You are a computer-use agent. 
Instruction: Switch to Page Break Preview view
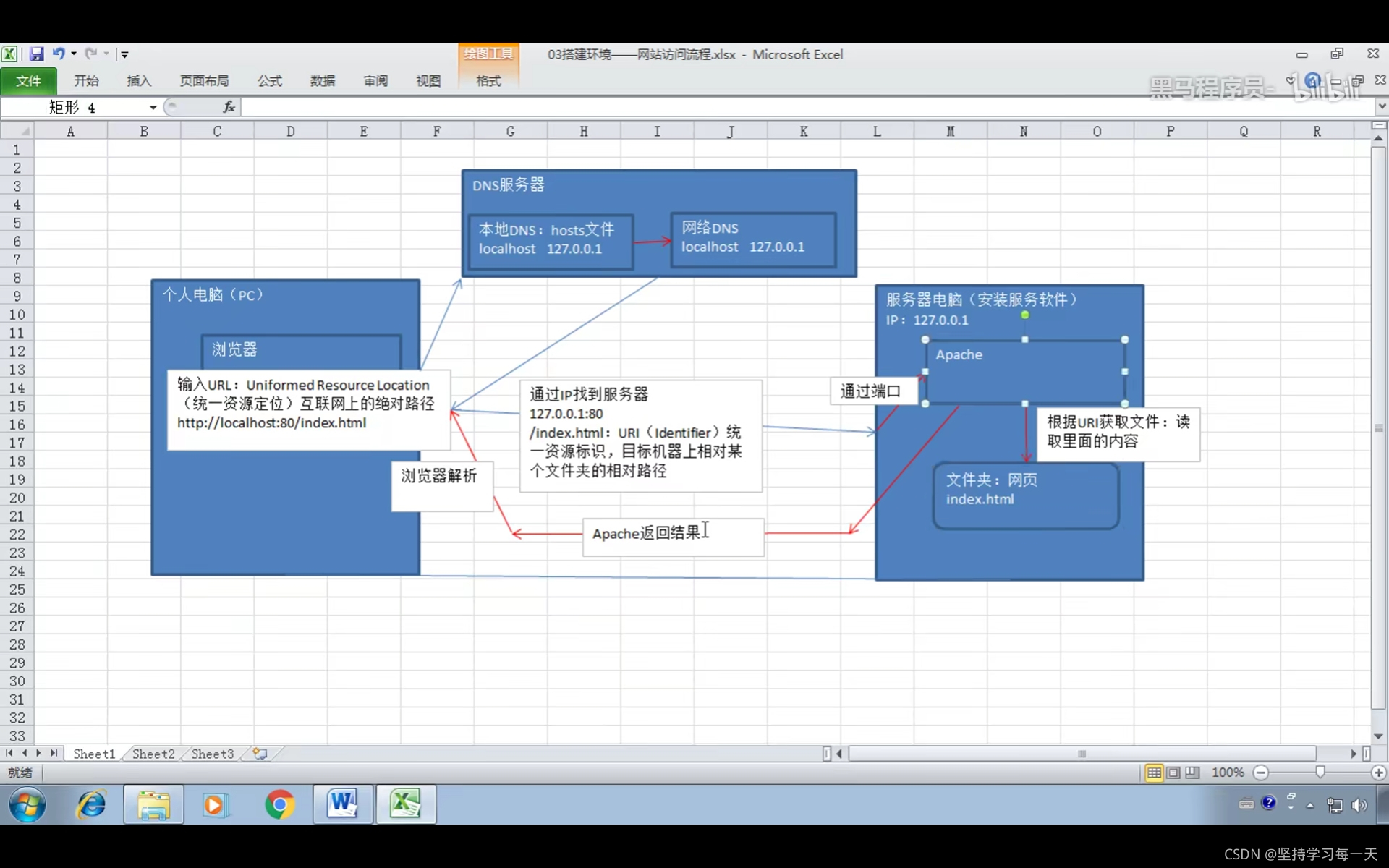pyautogui.click(x=1192, y=773)
